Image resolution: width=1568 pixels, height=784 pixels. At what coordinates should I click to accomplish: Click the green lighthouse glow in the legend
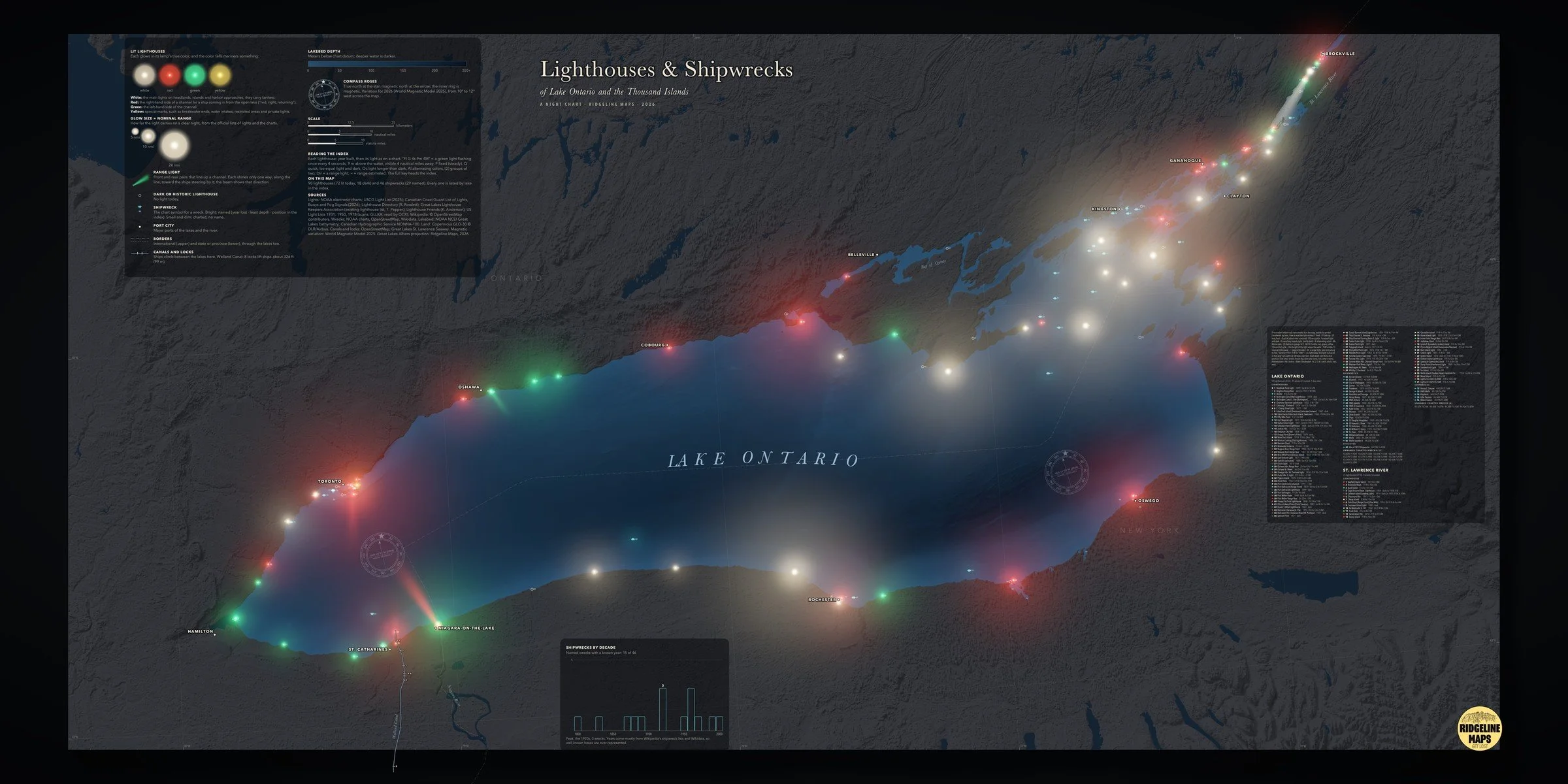[195, 74]
